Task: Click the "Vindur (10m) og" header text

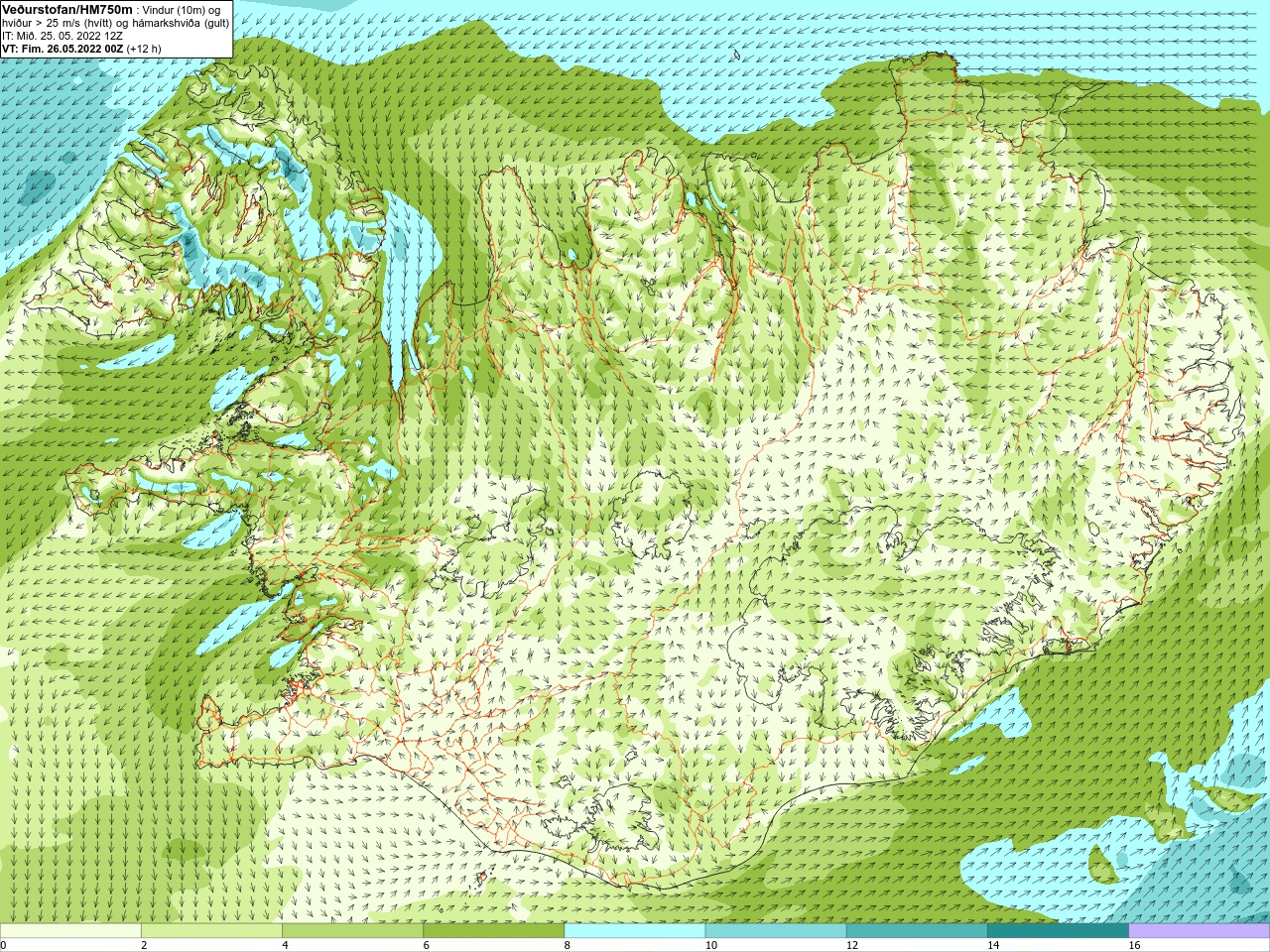Action: point(182,10)
